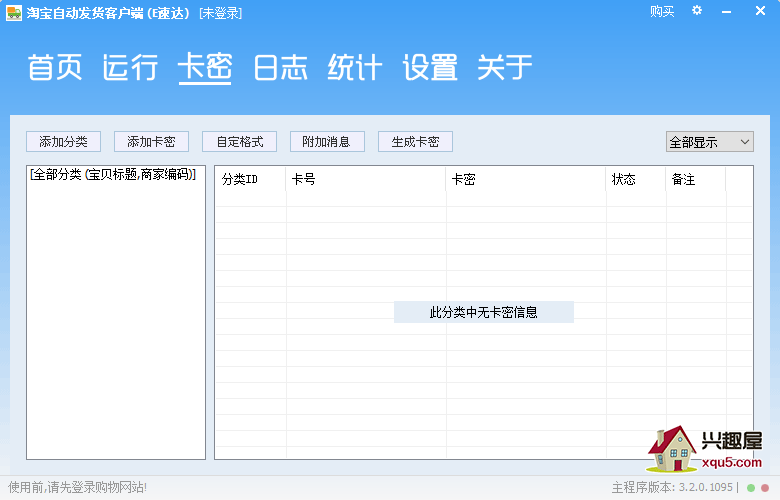This screenshot has width=780, height=500.
Task: Click the app truck logo icon
Action: (x=14, y=13)
